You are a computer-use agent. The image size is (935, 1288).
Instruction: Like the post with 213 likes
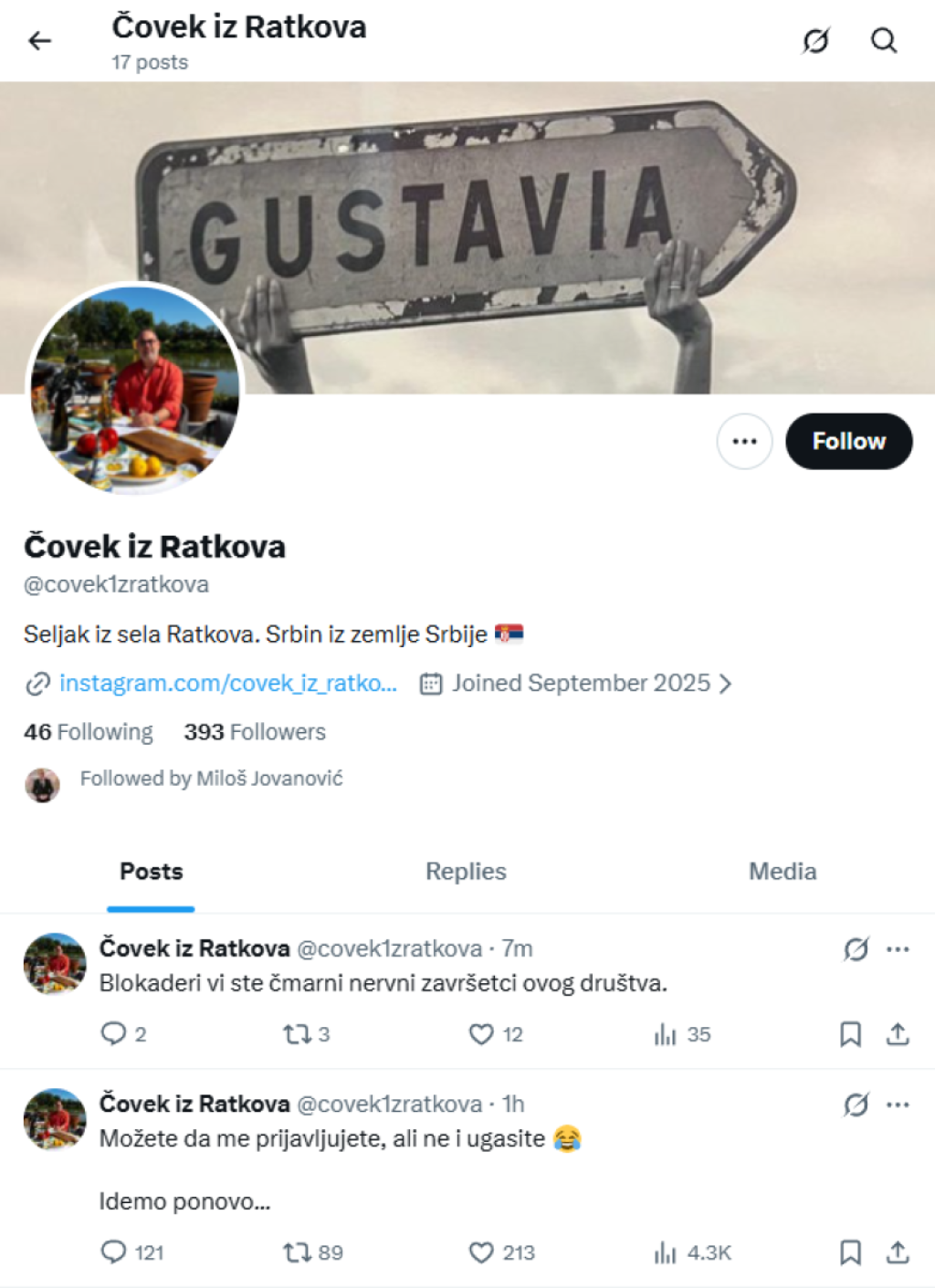pyautogui.click(x=501, y=1252)
